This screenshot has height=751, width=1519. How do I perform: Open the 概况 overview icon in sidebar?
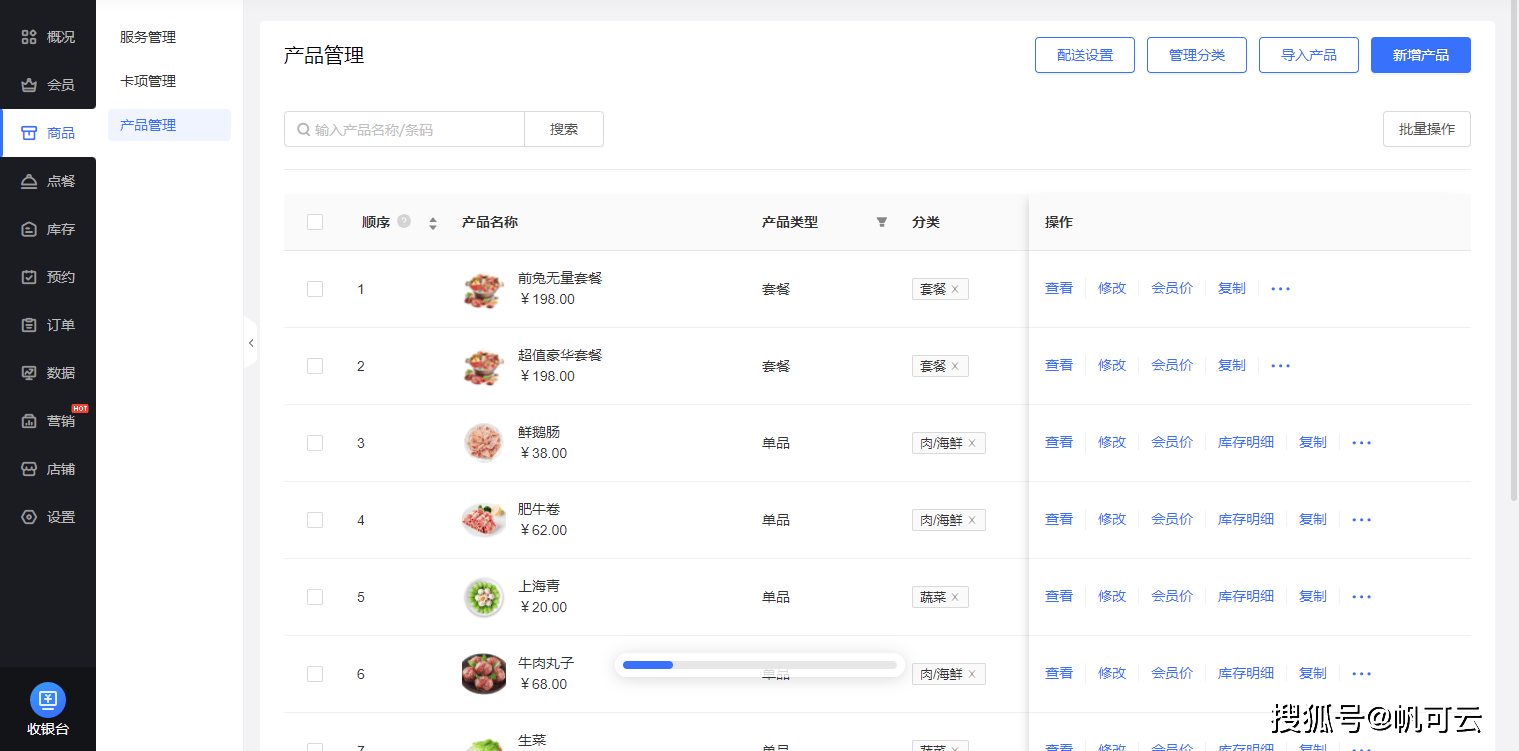coord(29,37)
